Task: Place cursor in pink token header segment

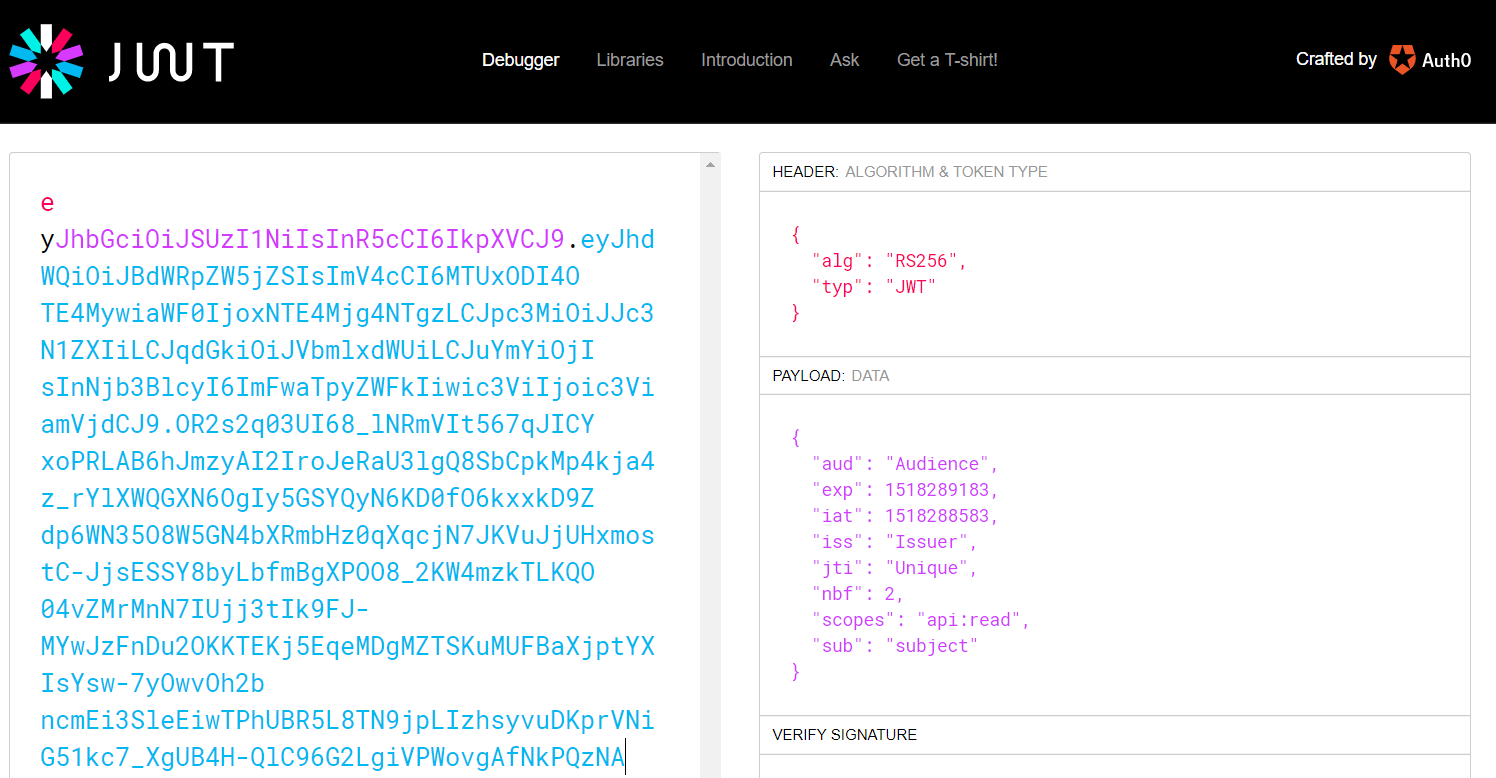Action: (x=310, y=240)
